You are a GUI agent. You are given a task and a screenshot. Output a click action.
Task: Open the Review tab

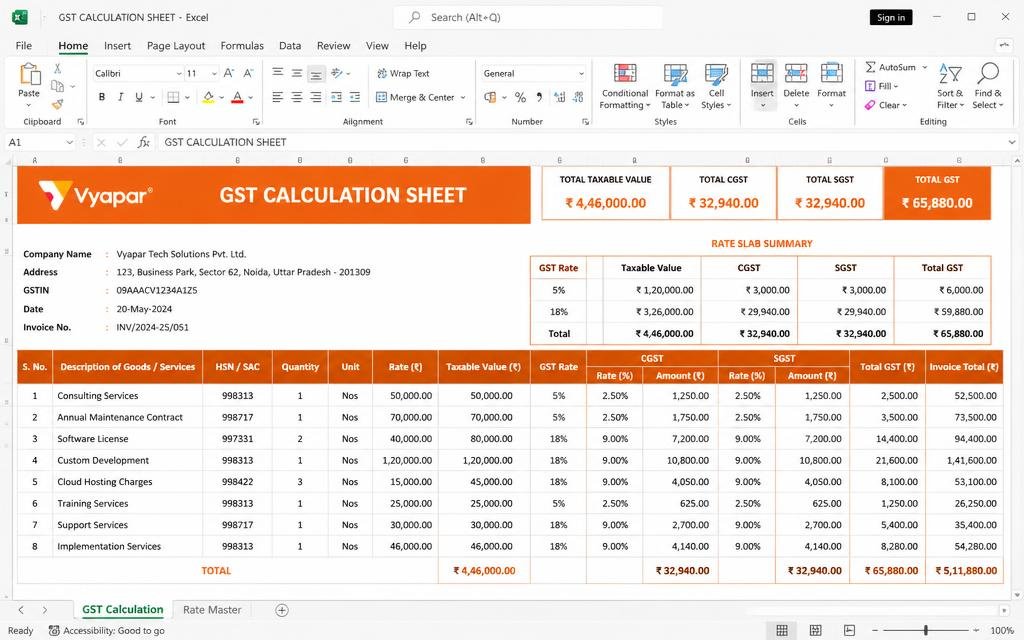click(x=334, y=46)
